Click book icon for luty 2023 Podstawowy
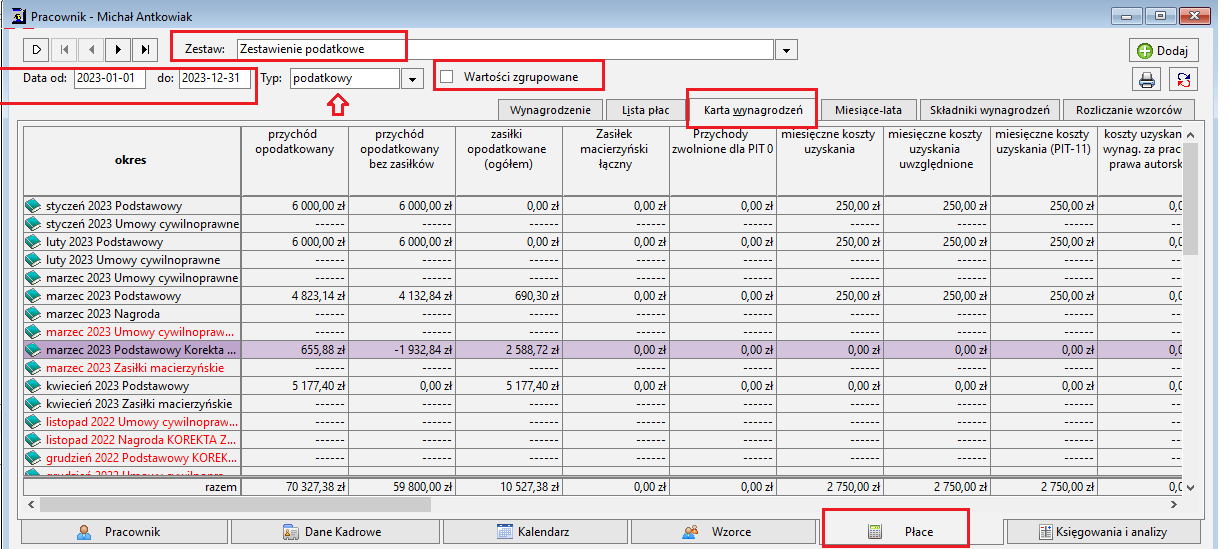The width and height of the screenshot is (1230, 549). click(35, 242)
